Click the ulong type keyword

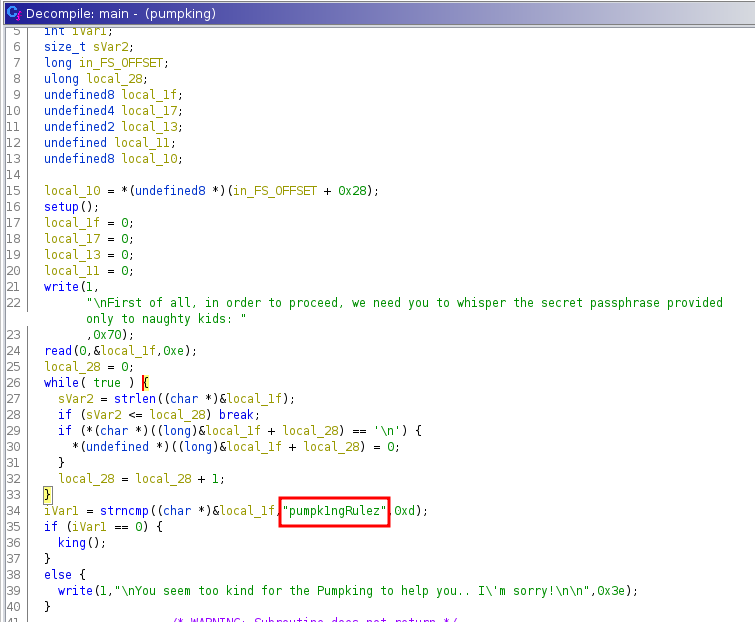(x=62, y=78)
